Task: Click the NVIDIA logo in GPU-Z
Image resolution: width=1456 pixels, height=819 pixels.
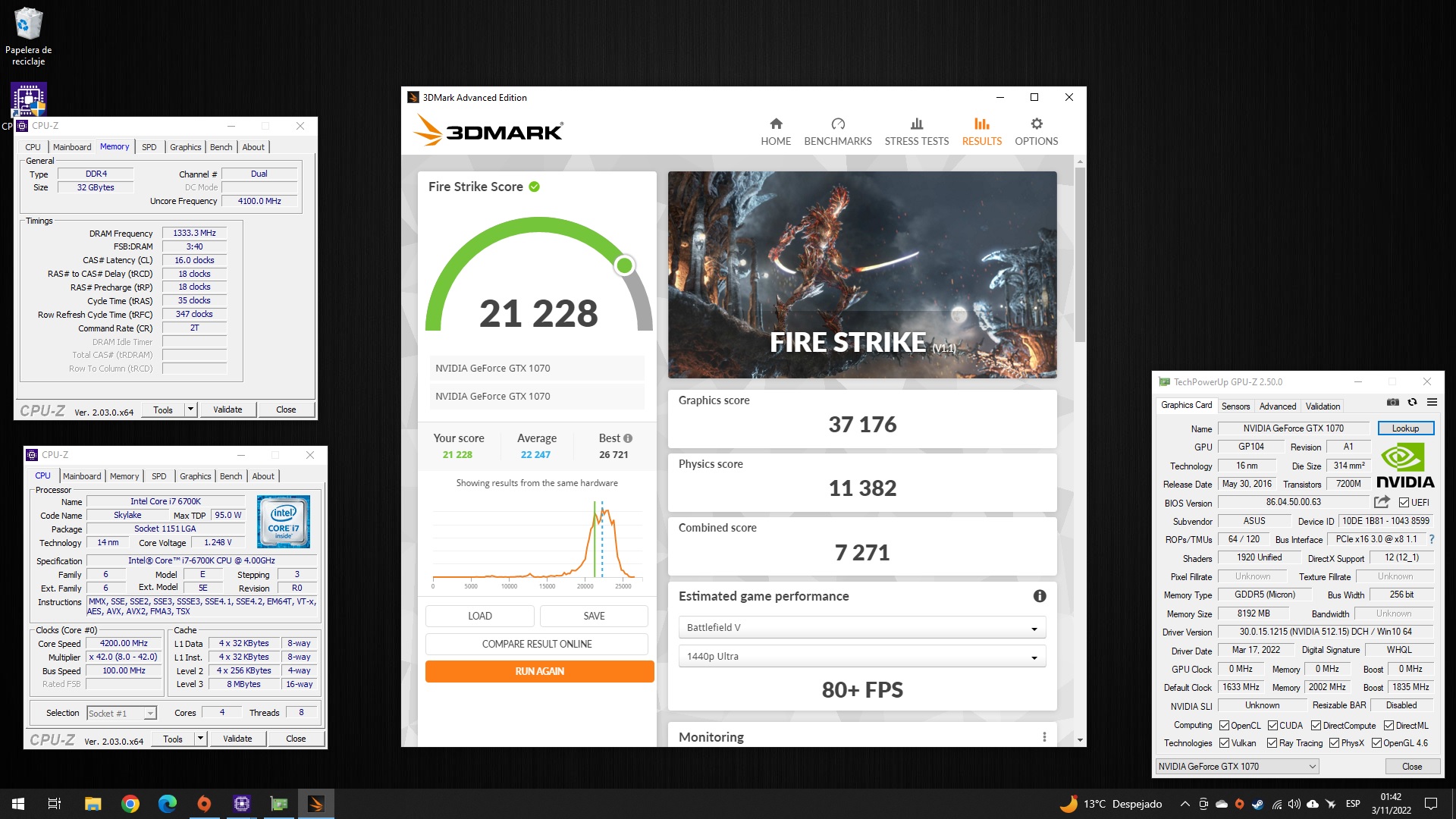Action: coord(1405,466)
